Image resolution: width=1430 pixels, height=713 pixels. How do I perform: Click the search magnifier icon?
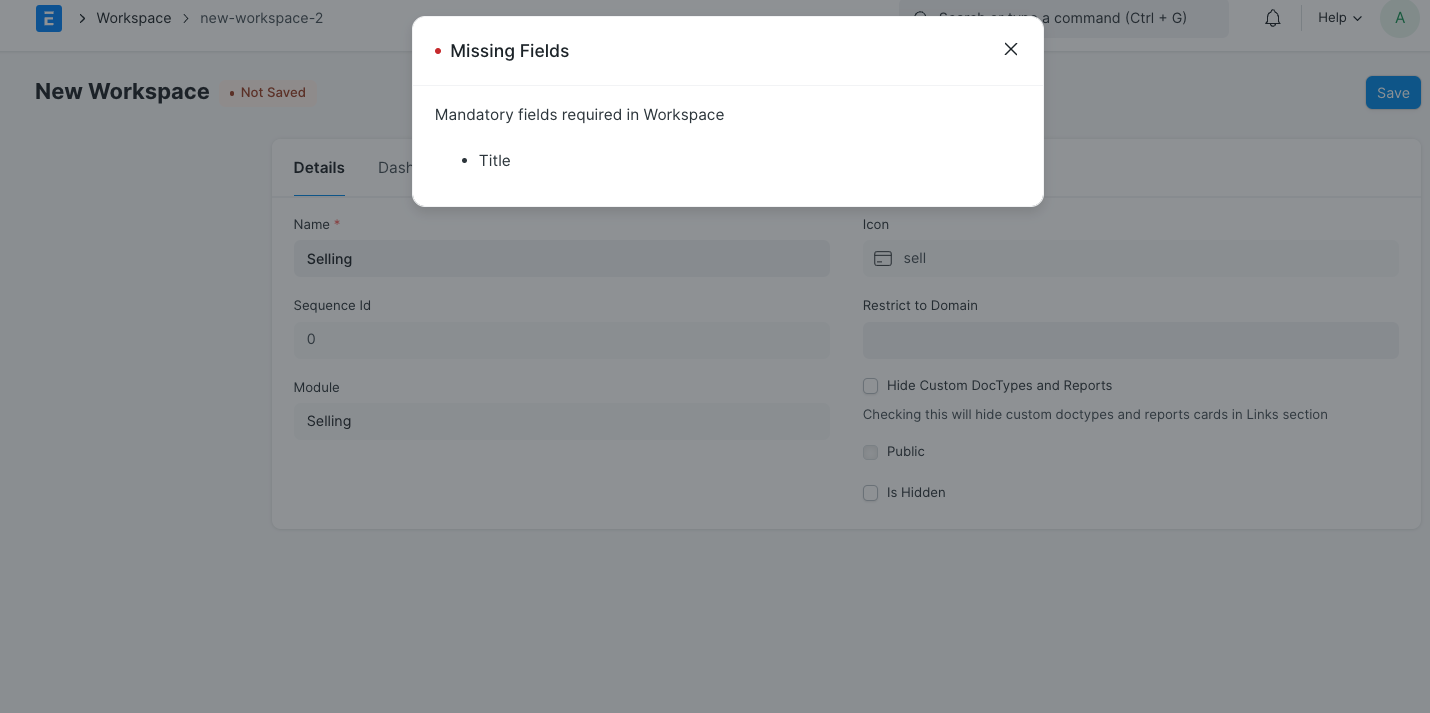pos(919,18)
